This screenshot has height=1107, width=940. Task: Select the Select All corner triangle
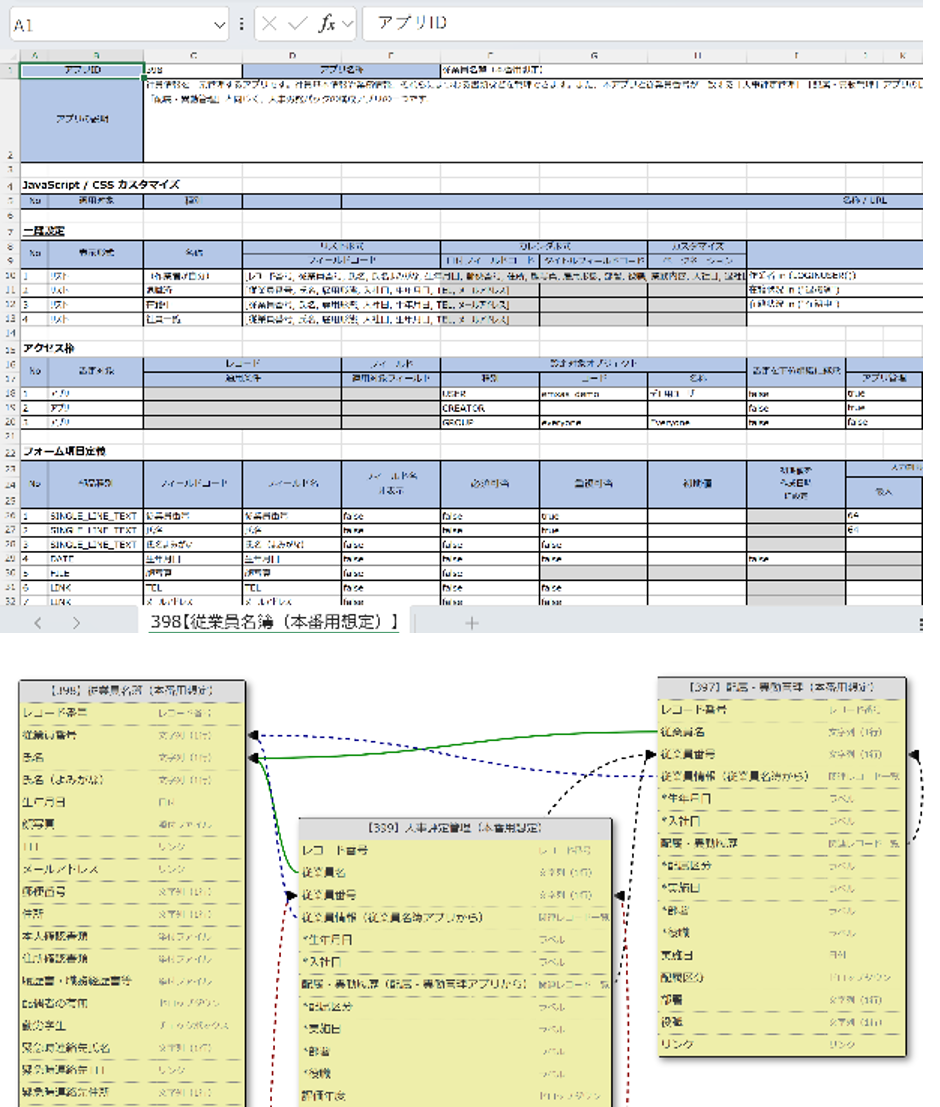10,57
